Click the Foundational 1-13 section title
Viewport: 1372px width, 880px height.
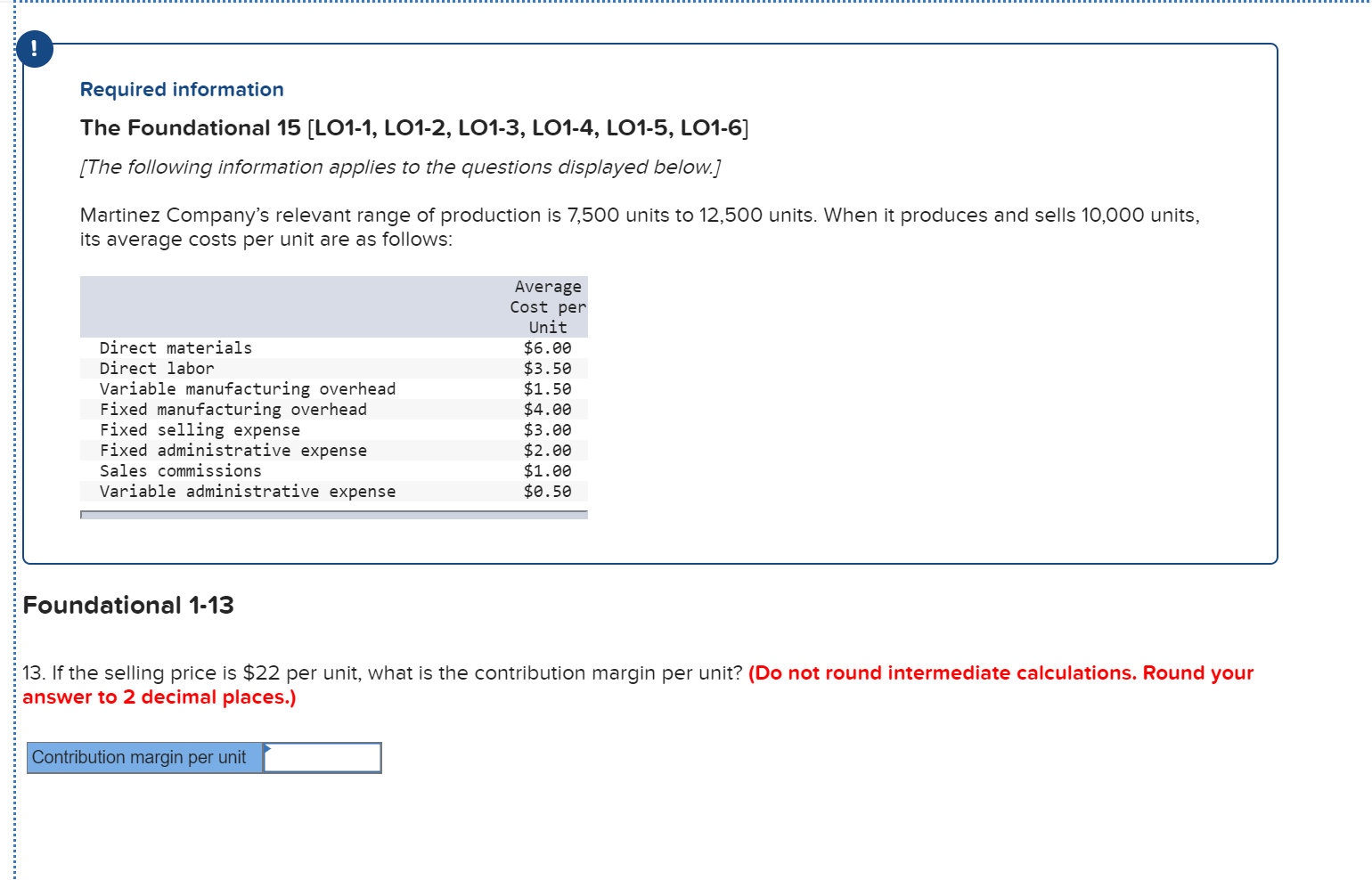click(x=128, y=605)
